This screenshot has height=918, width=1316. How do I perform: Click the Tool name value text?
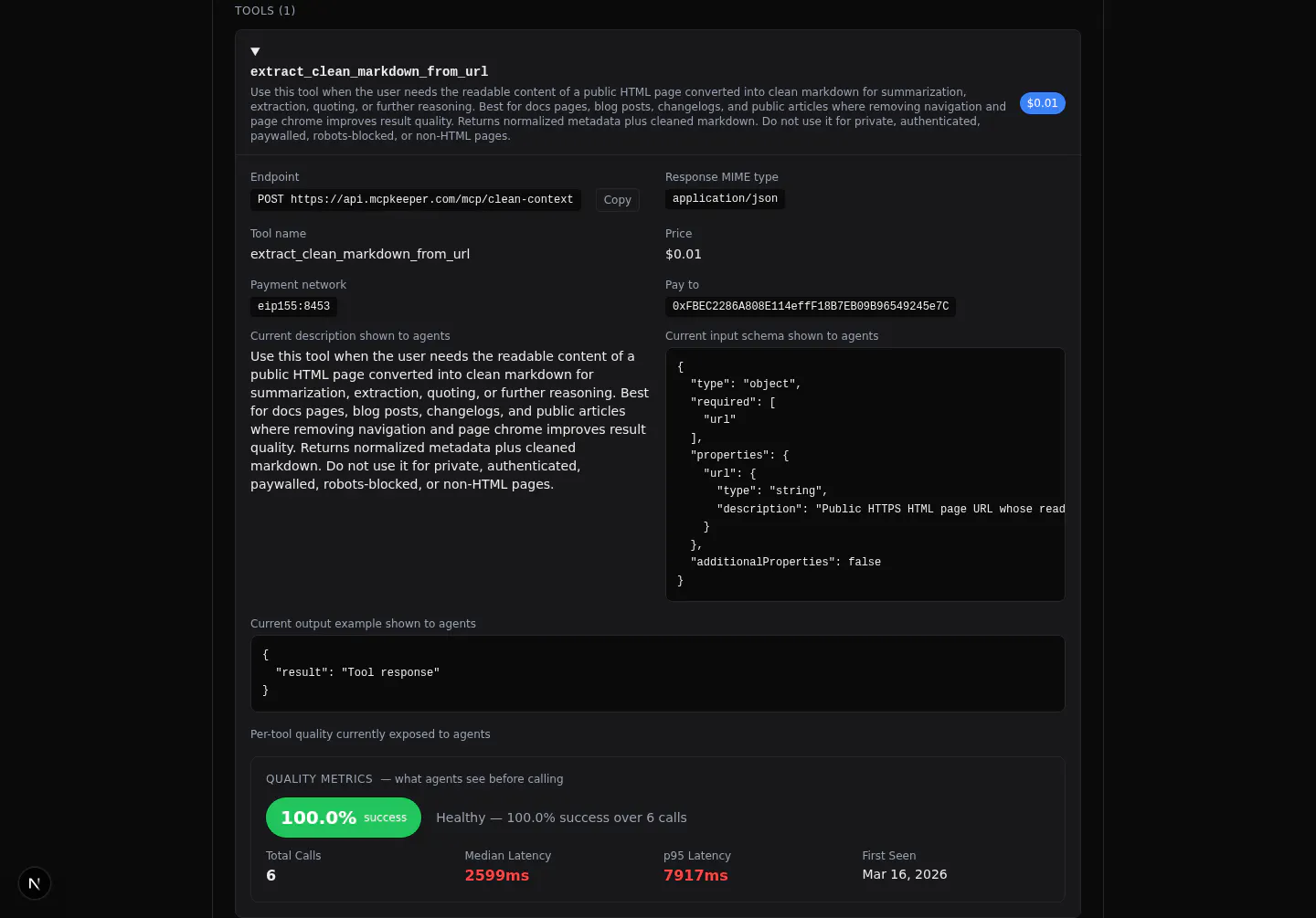point(360,254)
